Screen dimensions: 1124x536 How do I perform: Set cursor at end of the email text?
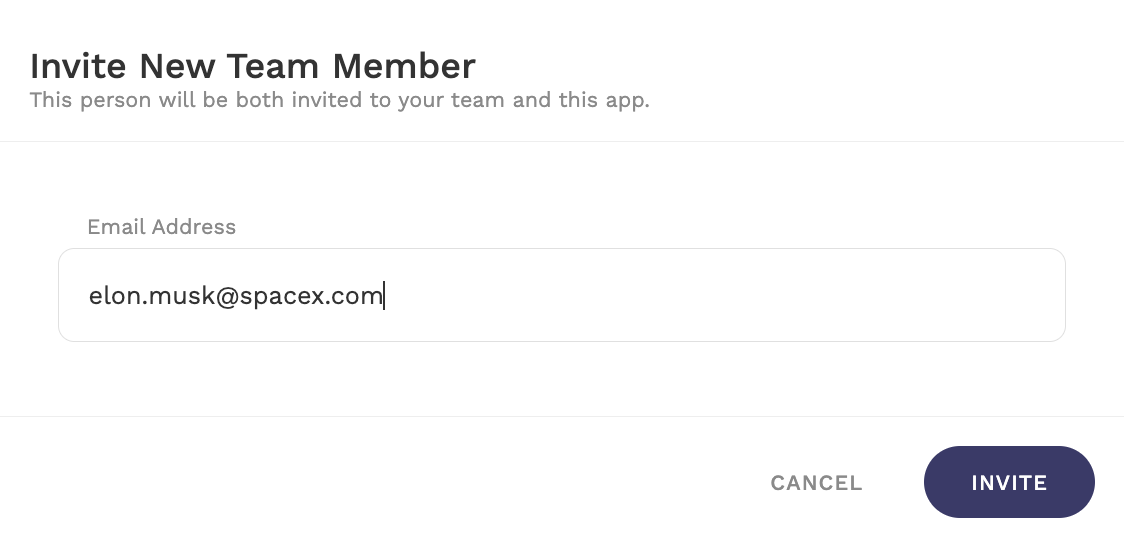pyautogui.click(x=384, y=296)
